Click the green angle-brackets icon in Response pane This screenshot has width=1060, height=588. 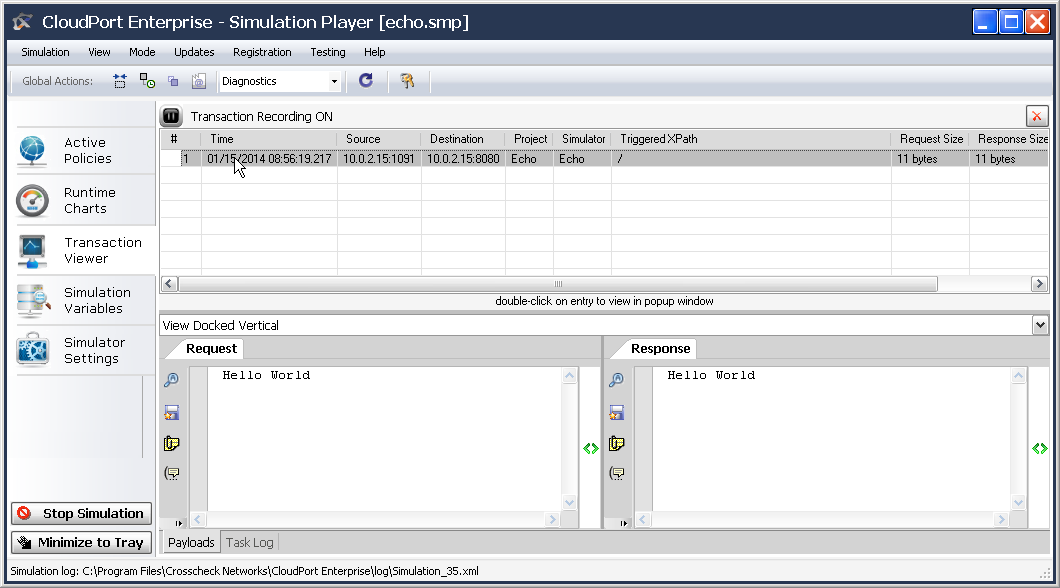pos(1040,448)
